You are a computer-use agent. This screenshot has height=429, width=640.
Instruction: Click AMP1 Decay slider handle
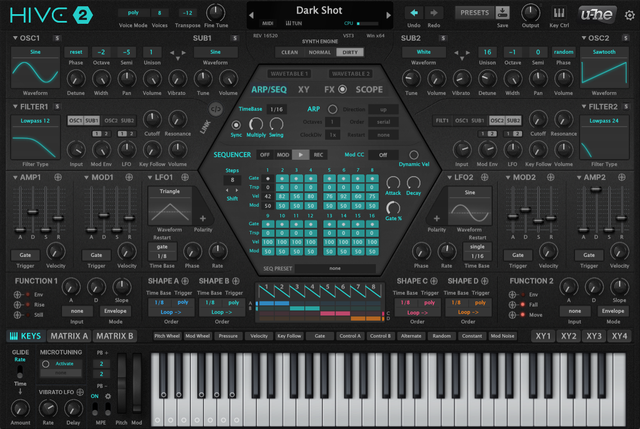click(33, 212)
